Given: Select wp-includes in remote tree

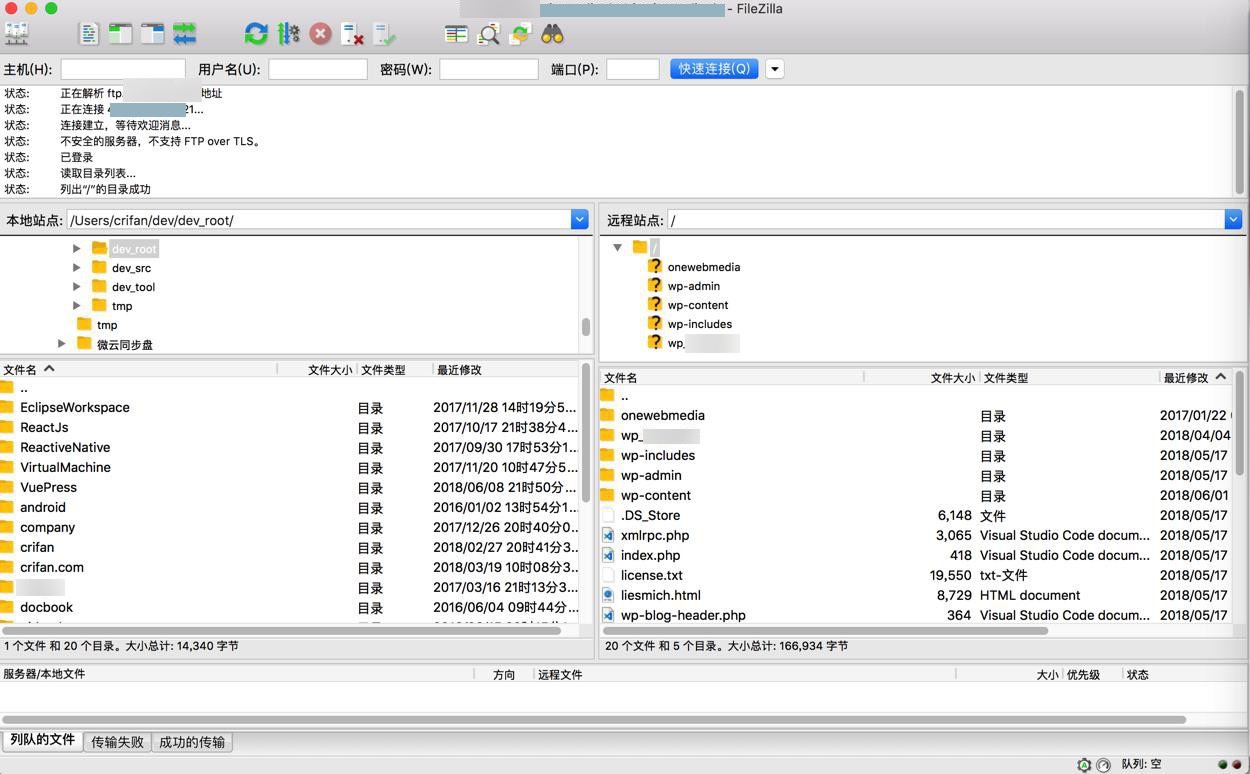Looking at the screenshot, I should [700, 324].
